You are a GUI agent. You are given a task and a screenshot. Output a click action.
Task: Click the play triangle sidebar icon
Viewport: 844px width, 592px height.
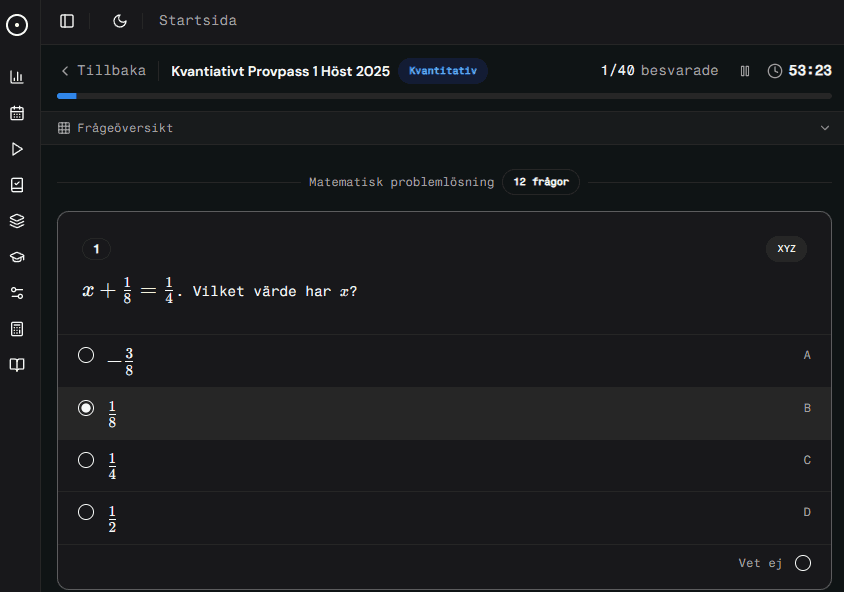(x=17, y=149)
